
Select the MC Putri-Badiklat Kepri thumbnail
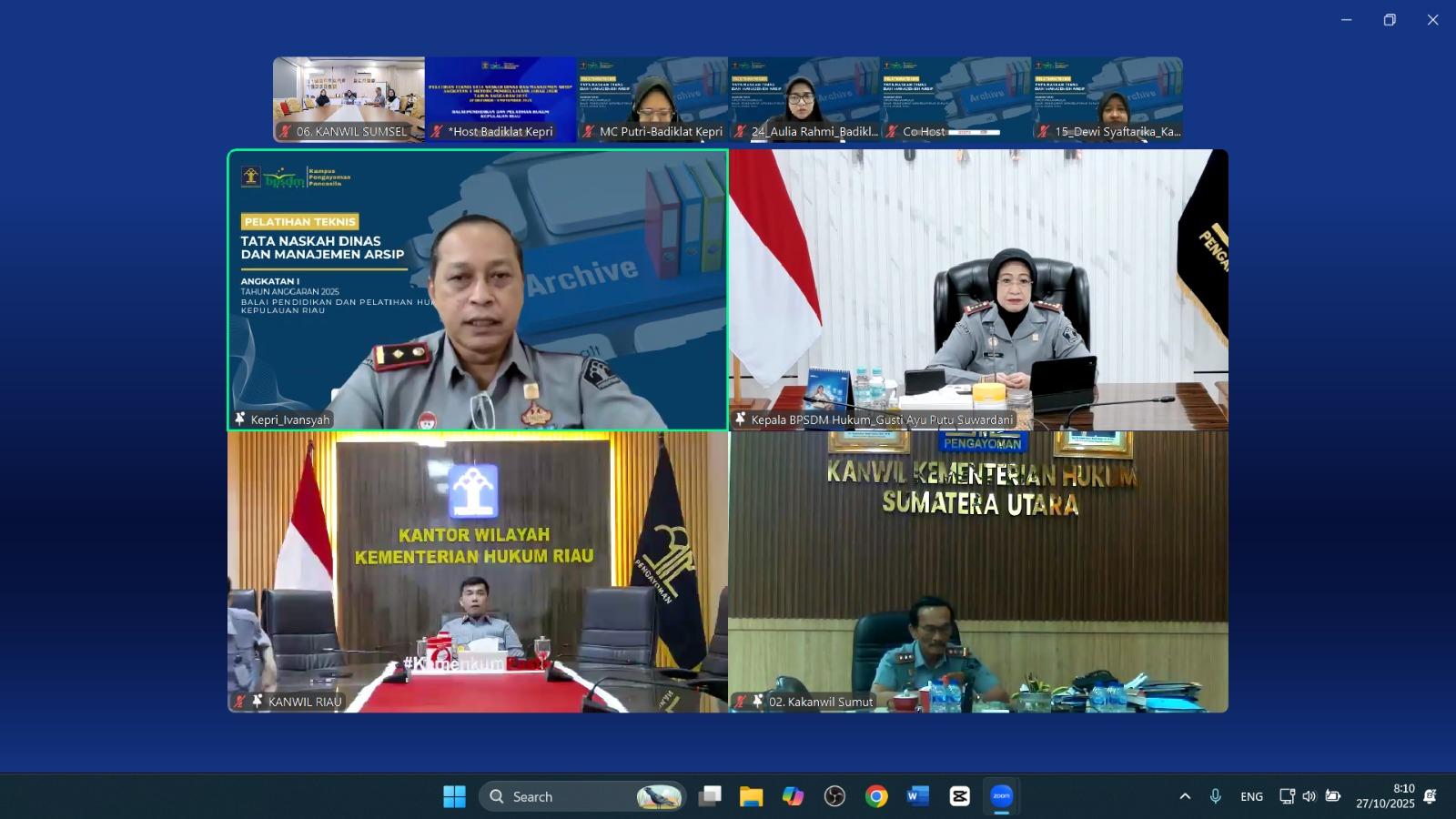652,99
